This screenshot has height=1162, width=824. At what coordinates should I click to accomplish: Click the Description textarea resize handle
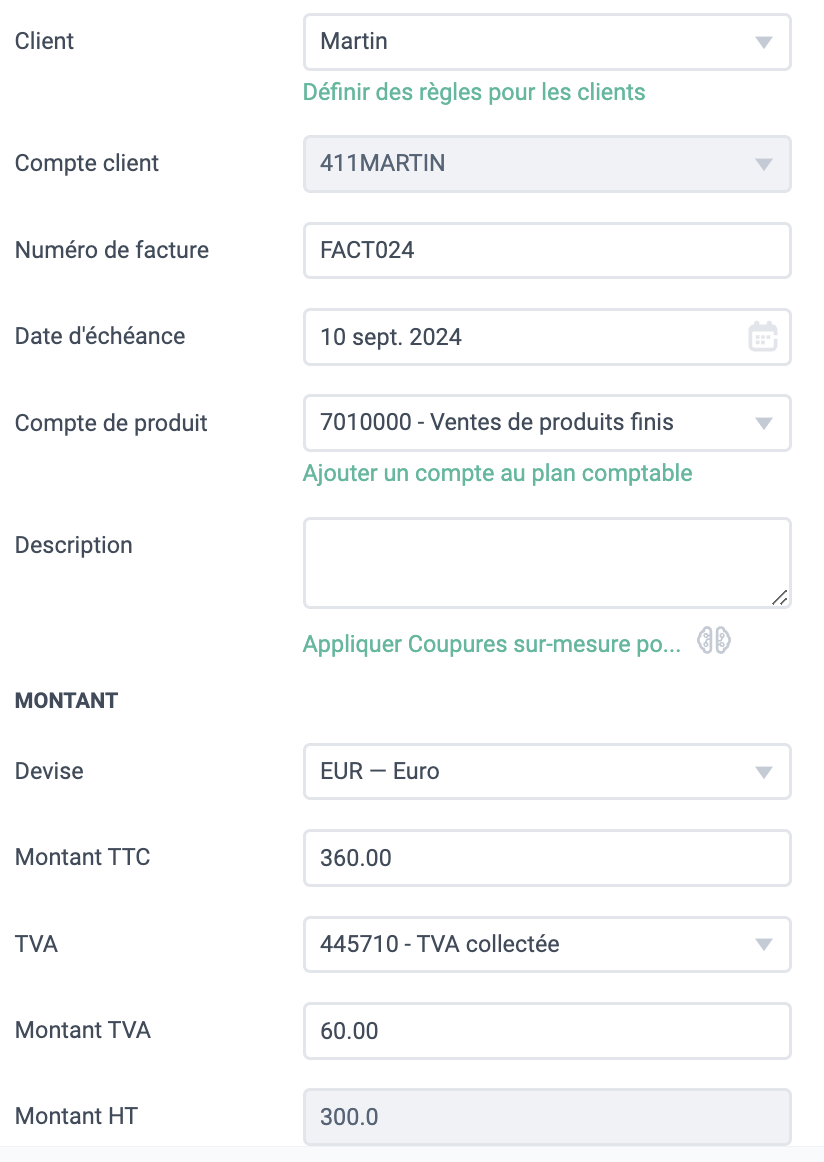pos(780,597)
